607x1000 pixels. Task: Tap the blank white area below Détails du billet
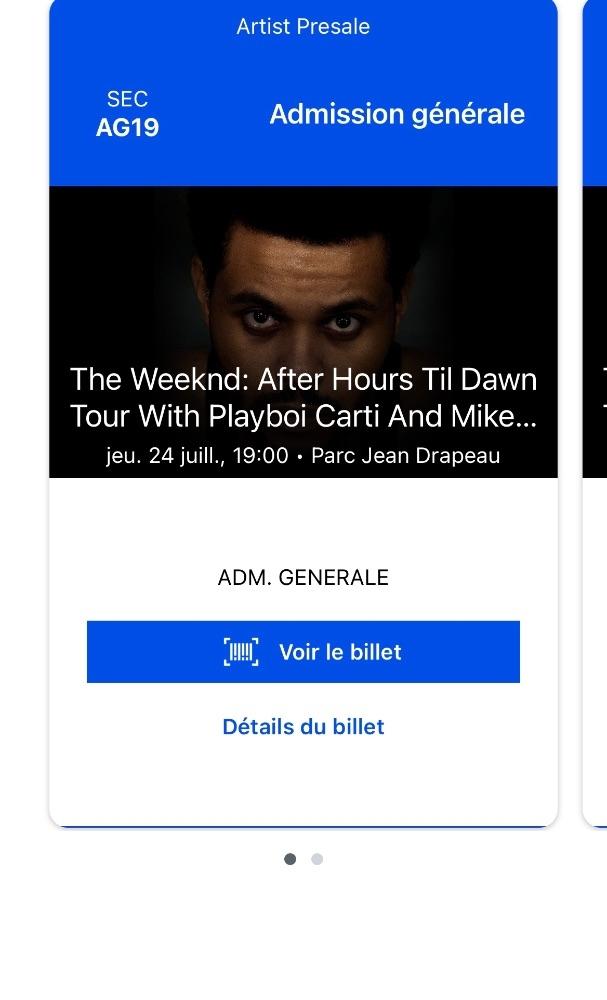click(x=303, y=785)
